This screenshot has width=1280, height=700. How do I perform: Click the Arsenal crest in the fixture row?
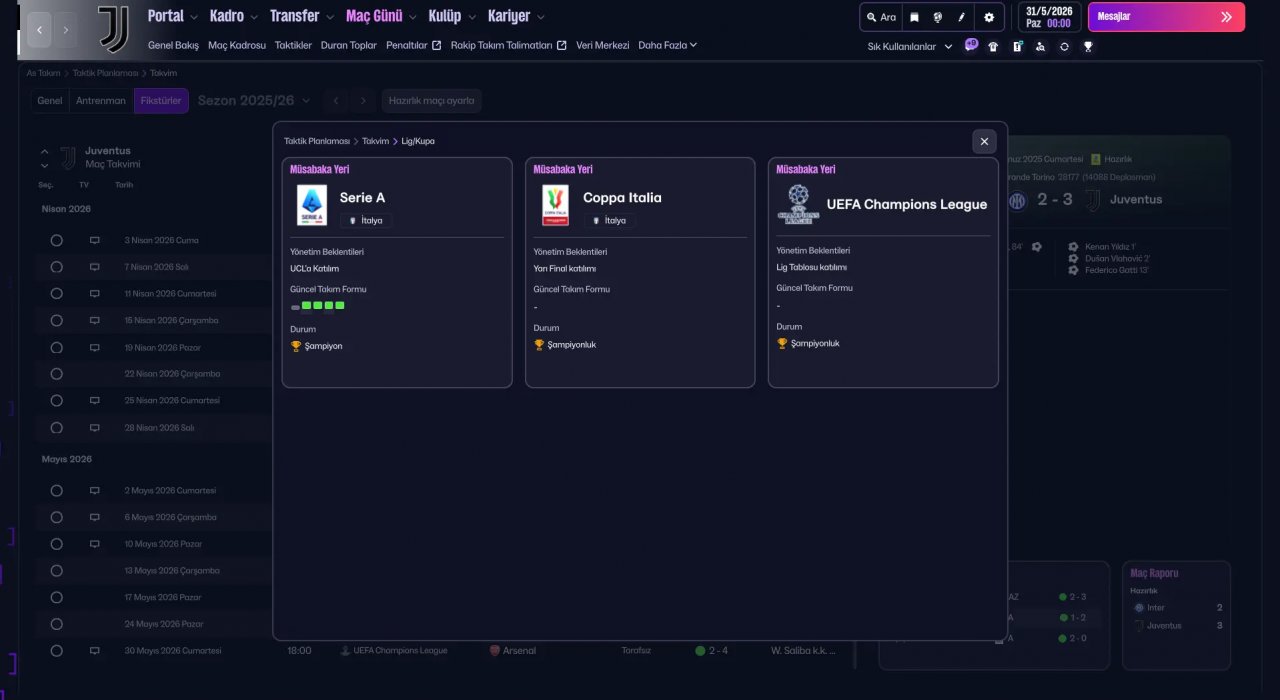coord(495,651)
